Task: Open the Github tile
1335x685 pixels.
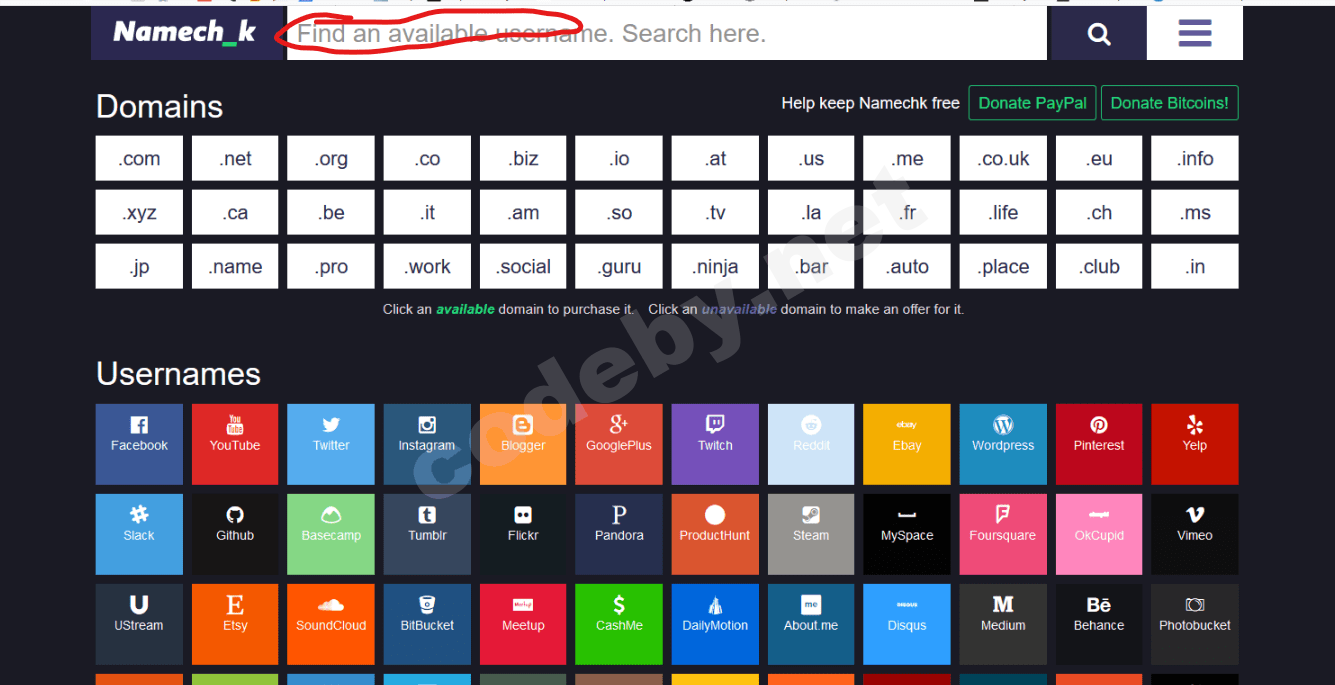Action: 235,534
